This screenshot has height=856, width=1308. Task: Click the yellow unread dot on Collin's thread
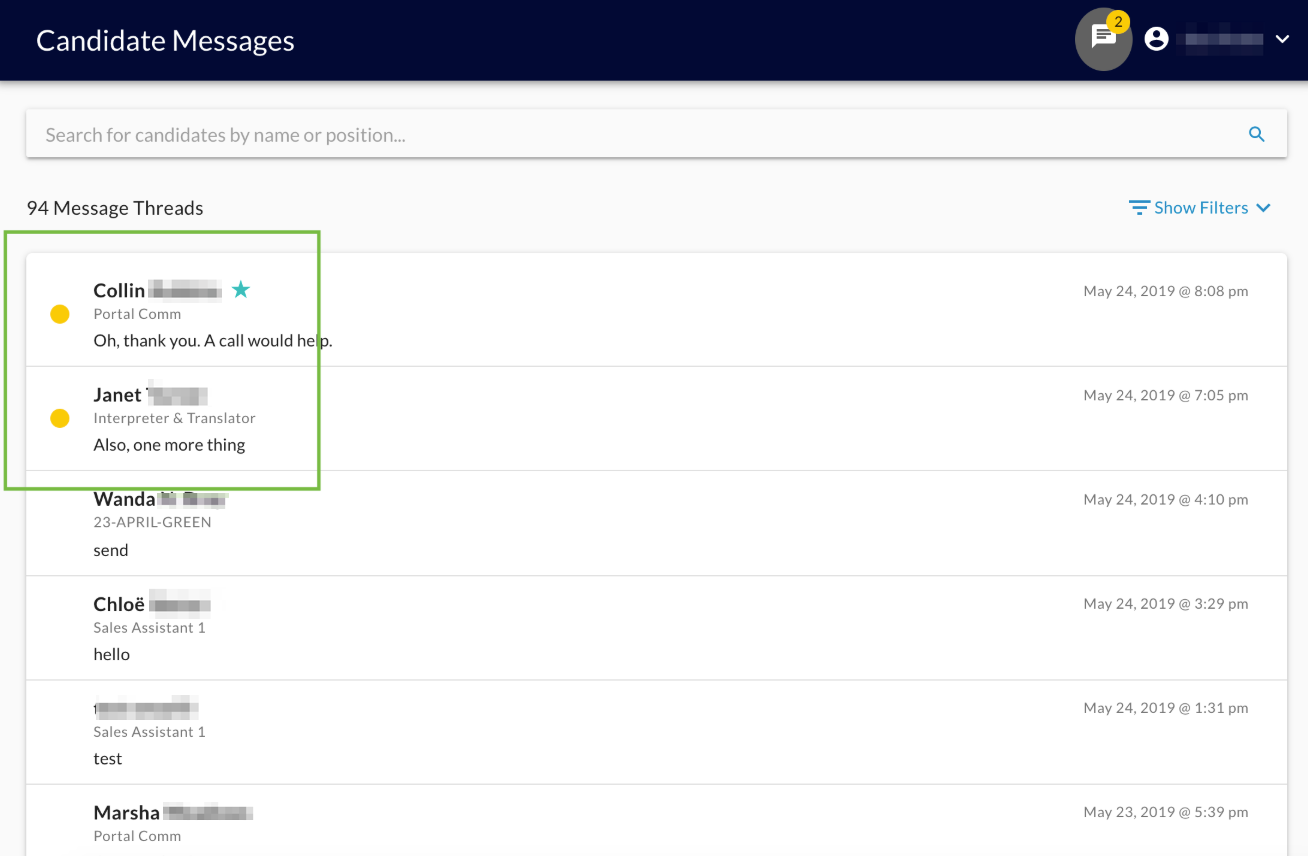[x=60, y=314]
